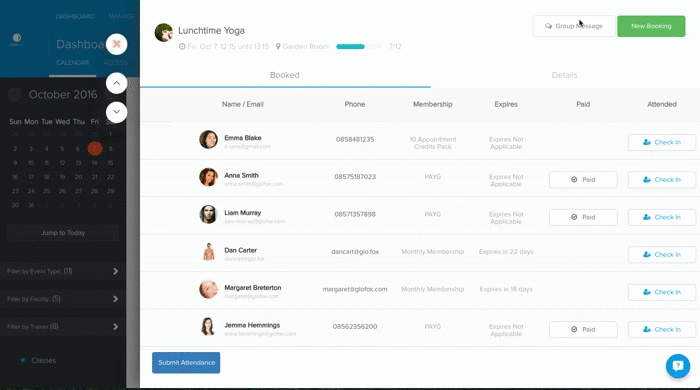Click 'Expires in 22 days' text
700x390 pixels.
click(x=506, y=252)
